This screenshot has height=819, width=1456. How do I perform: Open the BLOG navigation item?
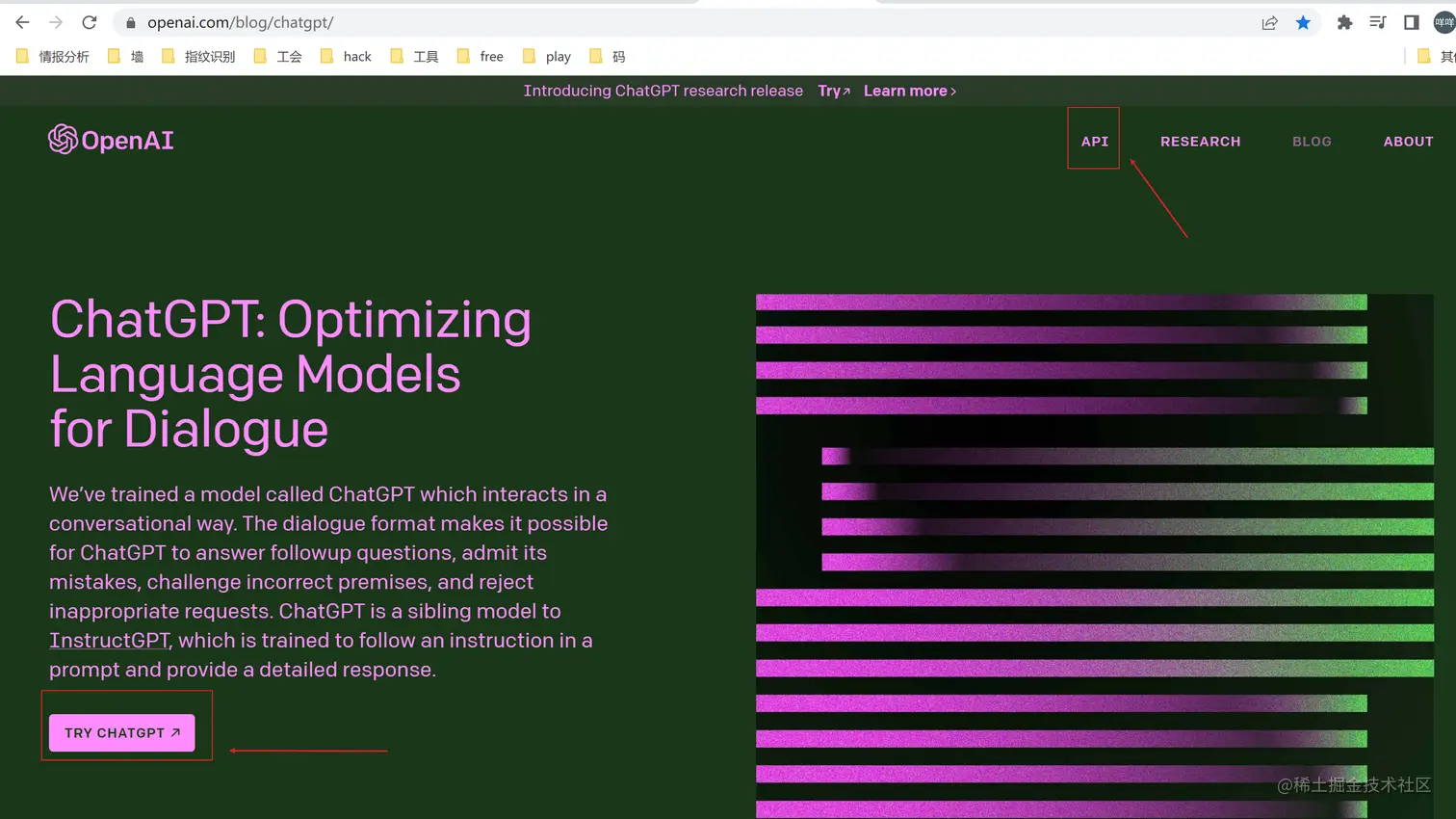pyautogui.click(x=1312, y=141)
